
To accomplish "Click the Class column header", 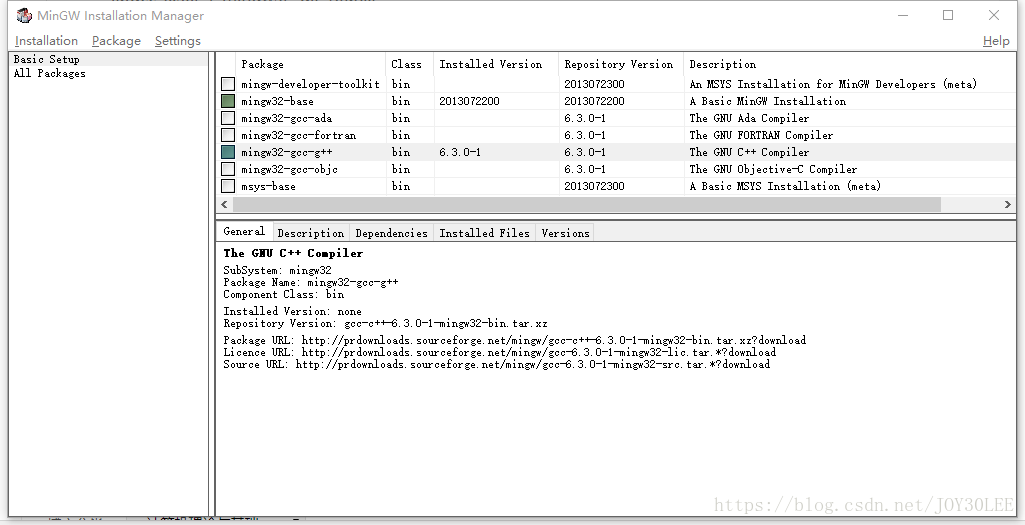I will coord(410,64).
